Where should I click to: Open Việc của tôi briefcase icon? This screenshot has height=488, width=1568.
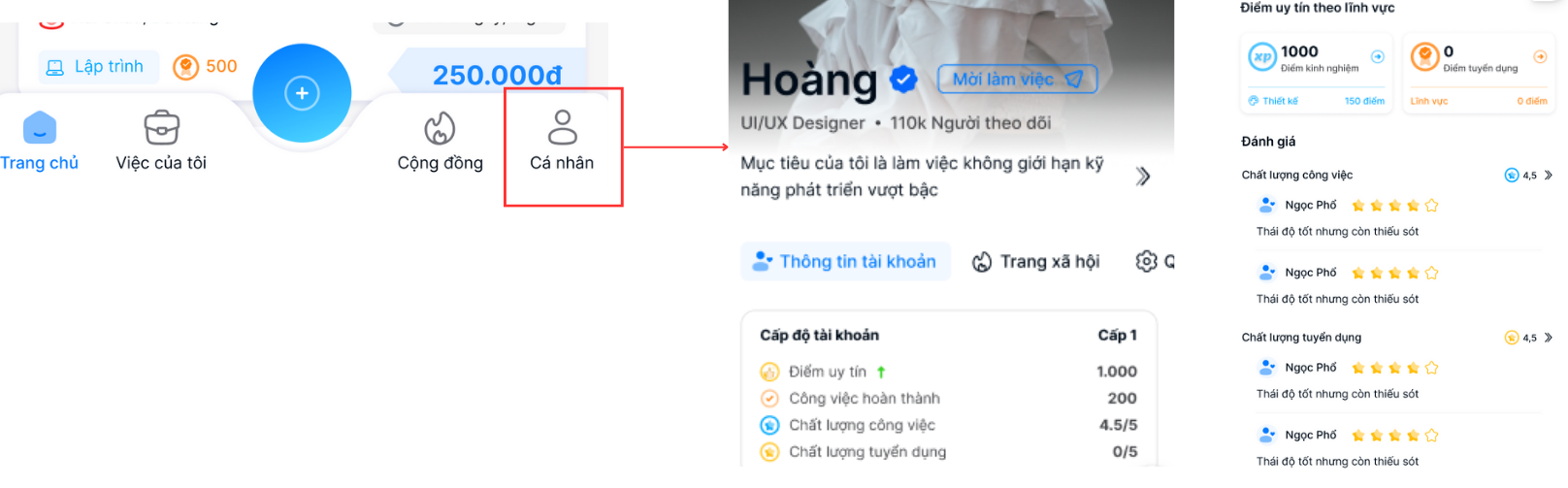[161, 127]
